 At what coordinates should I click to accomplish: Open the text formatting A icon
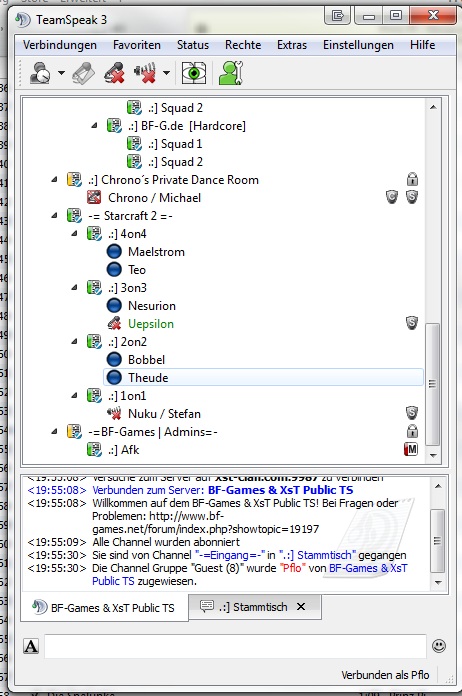tap(31, 646)
